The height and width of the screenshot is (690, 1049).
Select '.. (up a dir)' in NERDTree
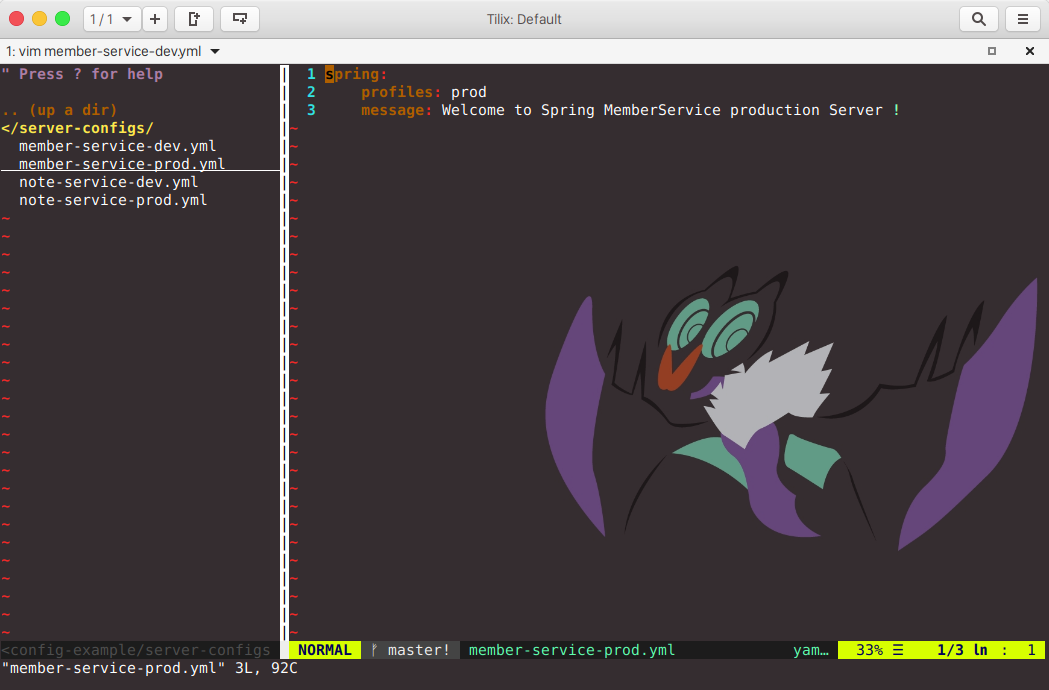click(x=59, y=110)
